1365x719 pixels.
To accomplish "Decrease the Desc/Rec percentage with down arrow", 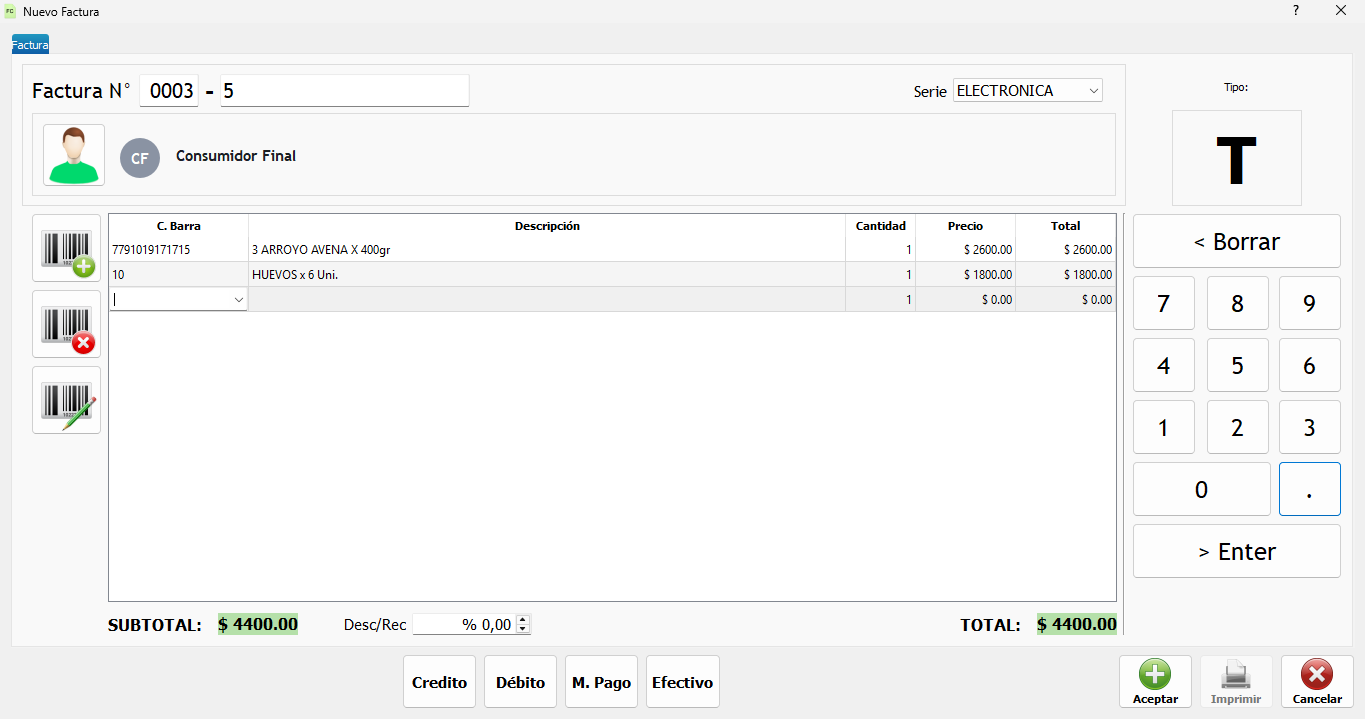I will (523, 629).
